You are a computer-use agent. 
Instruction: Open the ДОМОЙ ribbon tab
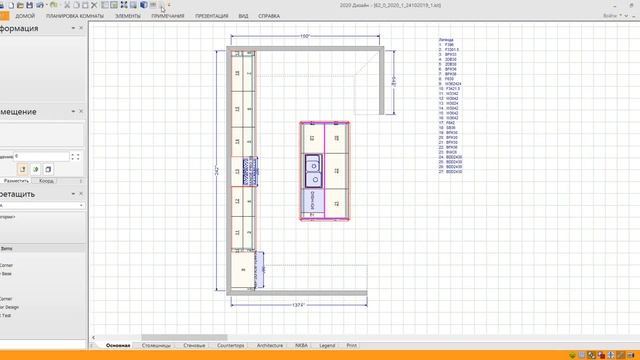[x=25, y=16]
